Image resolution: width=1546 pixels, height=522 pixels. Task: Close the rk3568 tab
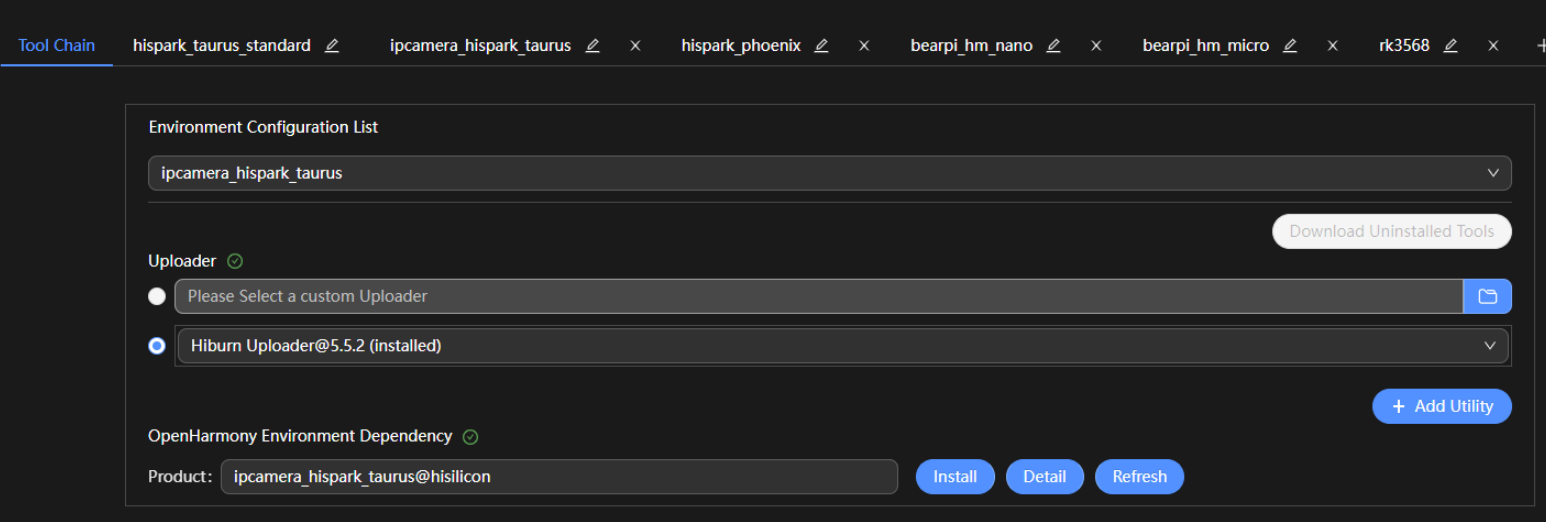pos(1493,46)
